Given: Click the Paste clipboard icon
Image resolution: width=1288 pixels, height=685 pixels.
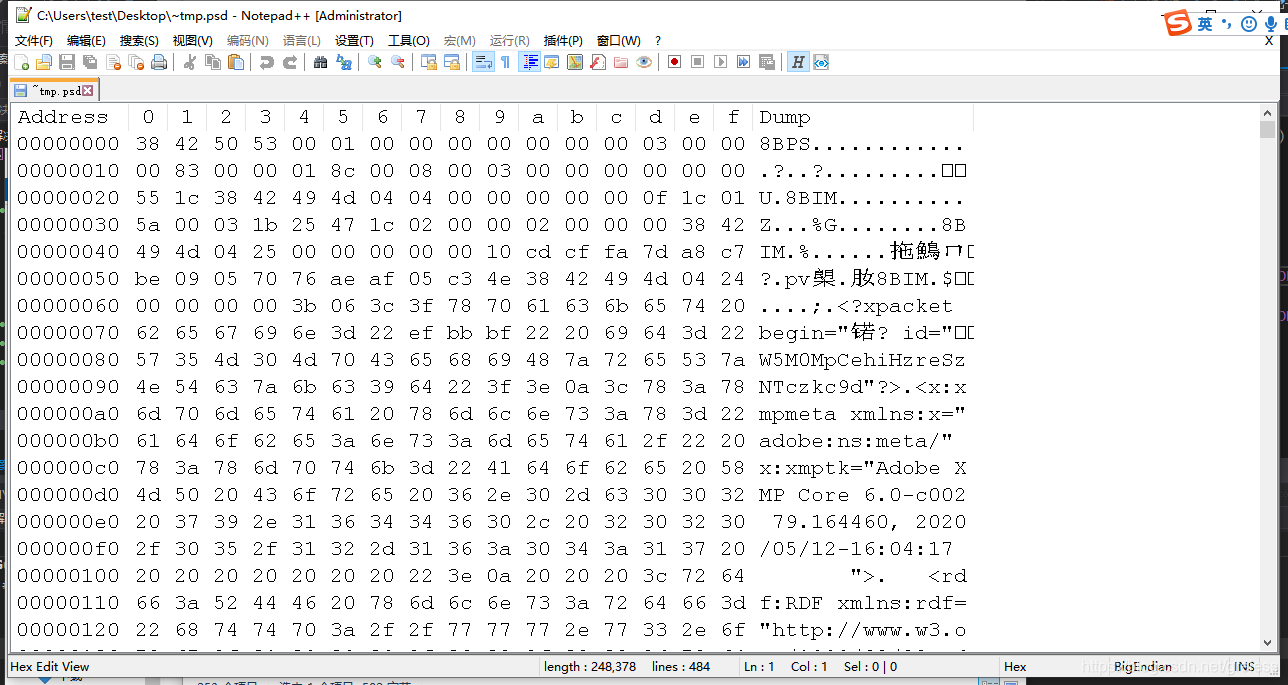Looking at the screenshot, I should coord(236,62).
